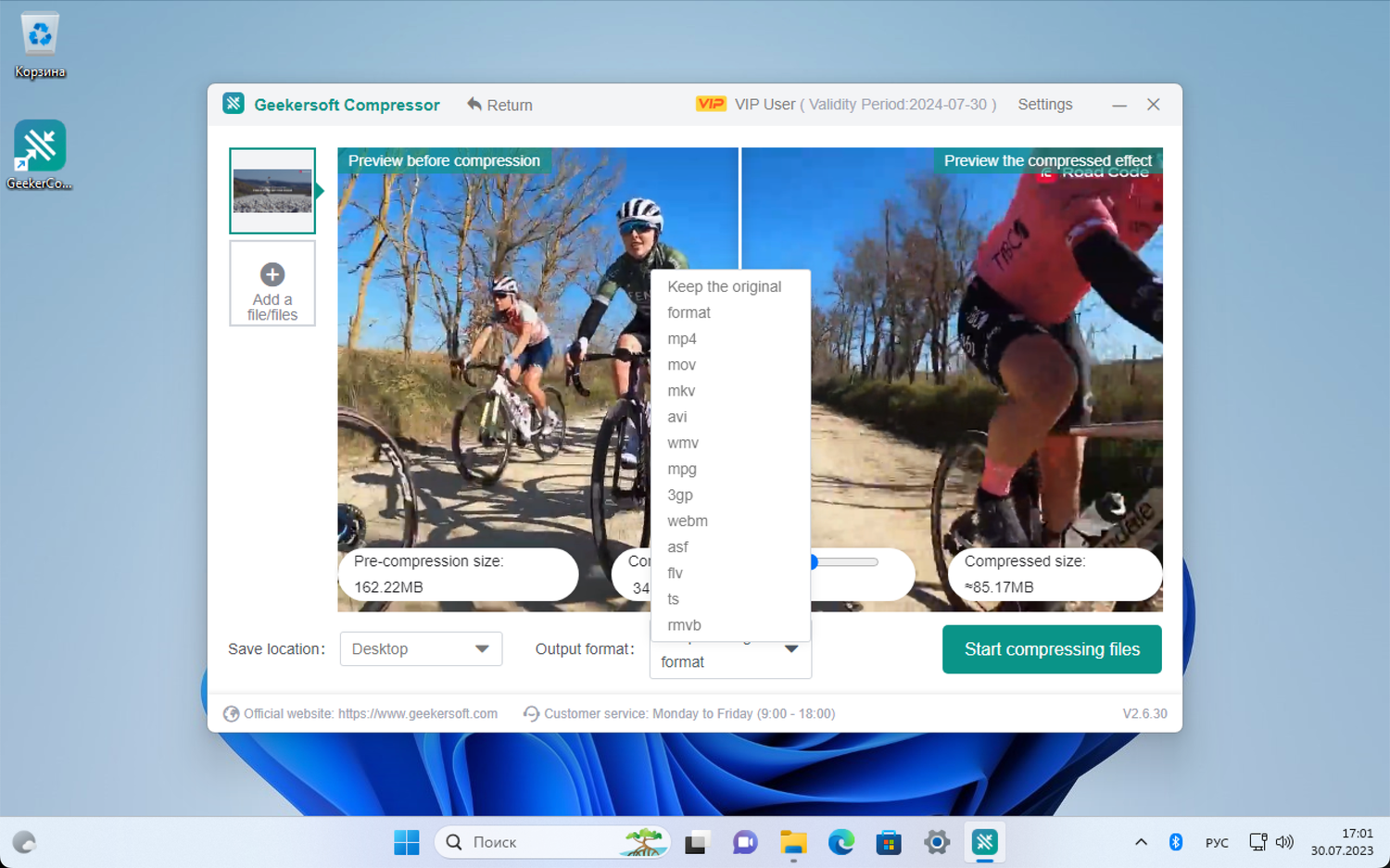
Task: Open Settings gear on the taskbar
Action: click(x=937, y=842)
